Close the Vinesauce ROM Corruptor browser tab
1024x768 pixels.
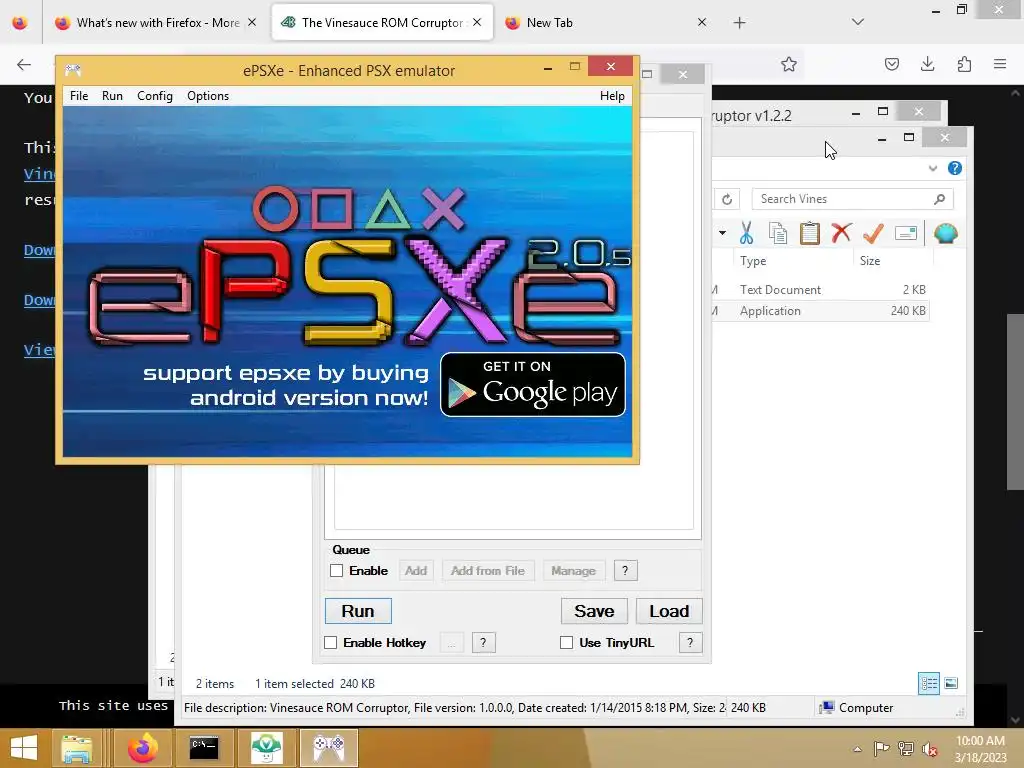tap(477, 22)
